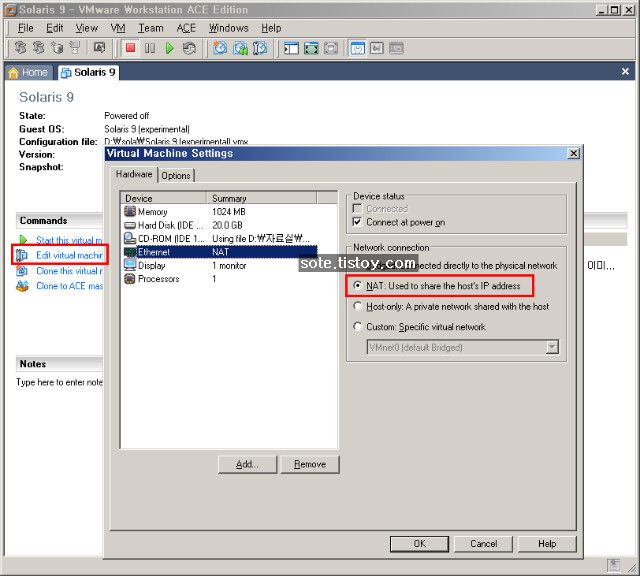Switch to the Hardware tab
Image resolution: width=640 pixels, height=576 pixels.
point(134,174)
